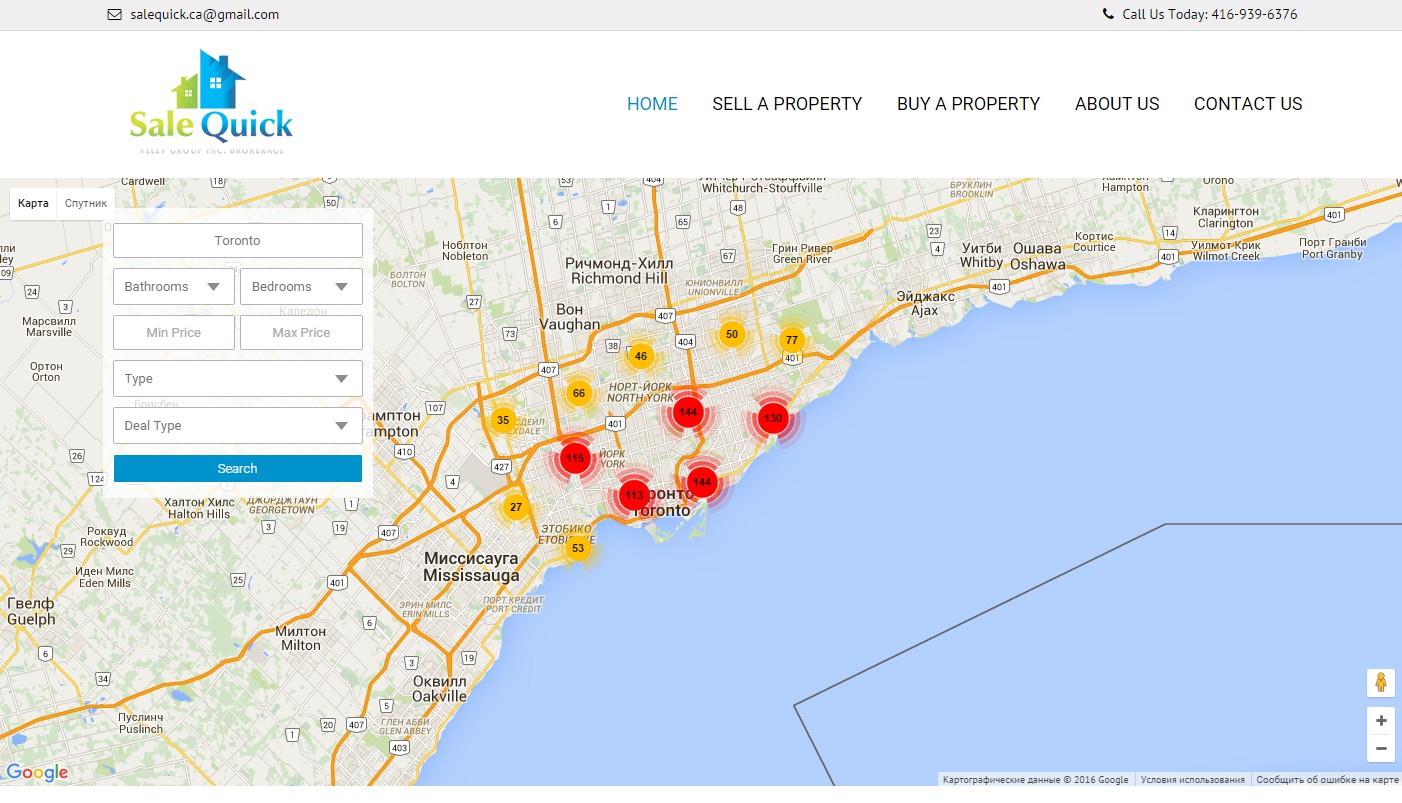Open the yellow cluster marker labeled 50
Screen dimensions: 1402x803
point(732,335)
